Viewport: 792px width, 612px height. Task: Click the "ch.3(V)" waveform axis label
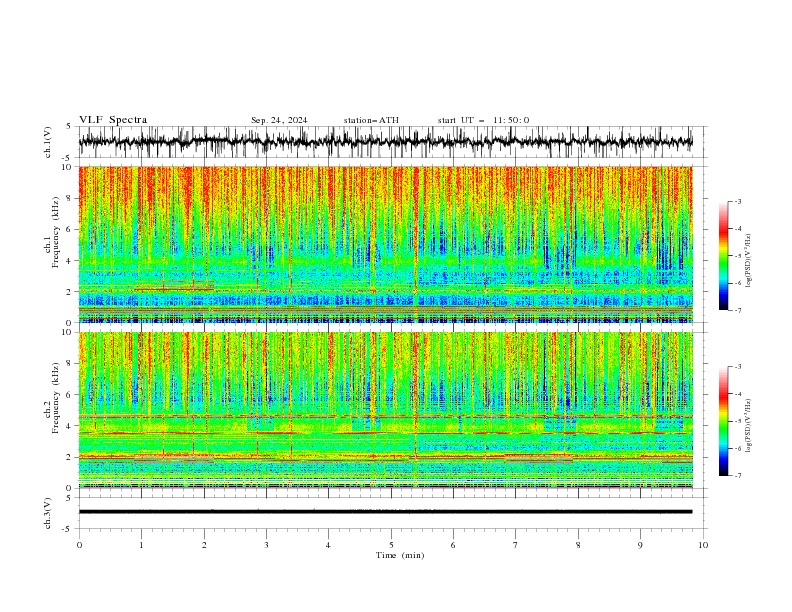[x=48, y=513]
